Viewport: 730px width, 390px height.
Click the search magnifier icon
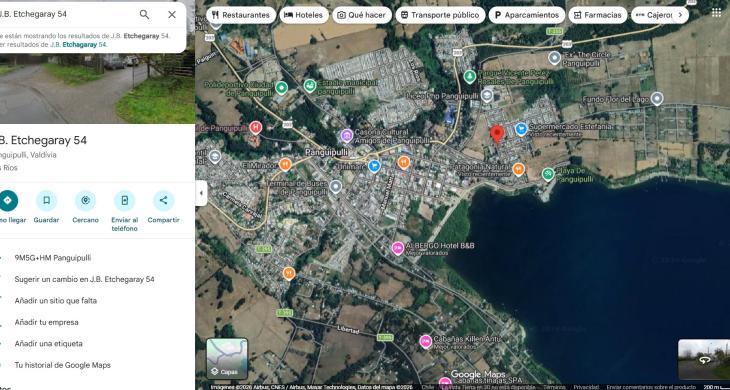click(144, 14)
